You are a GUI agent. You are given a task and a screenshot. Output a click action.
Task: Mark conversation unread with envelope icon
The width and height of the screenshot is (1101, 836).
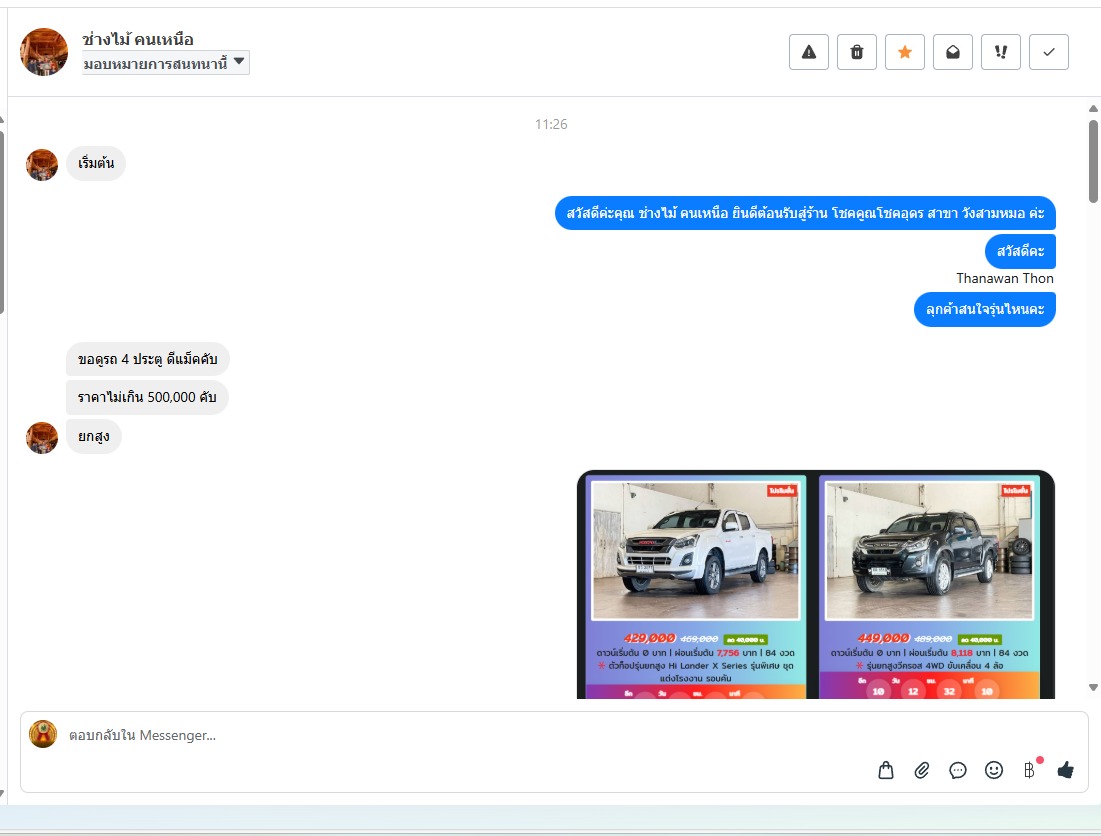[953, 52]
